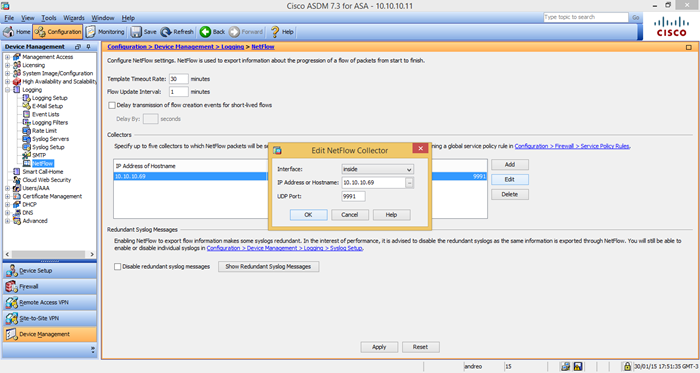Collapse the Logging tree node

click(x=7, y=90)
